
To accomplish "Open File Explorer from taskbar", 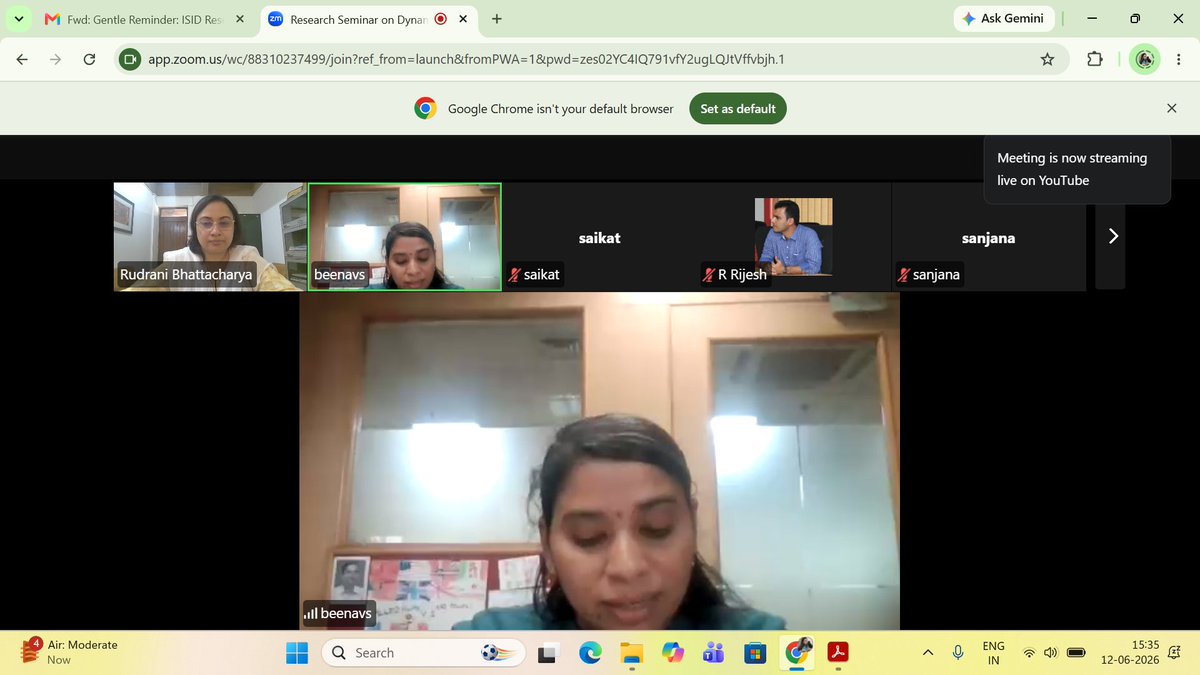I will tap(631, 653).
